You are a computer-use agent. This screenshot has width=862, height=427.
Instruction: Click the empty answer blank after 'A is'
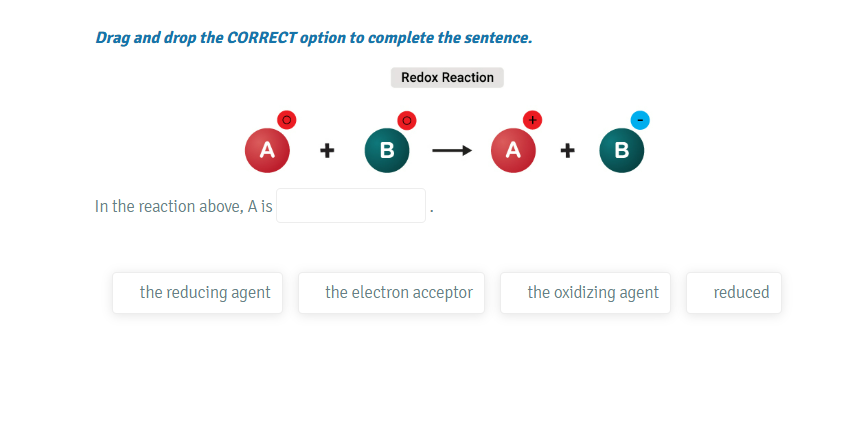[351, 206]
